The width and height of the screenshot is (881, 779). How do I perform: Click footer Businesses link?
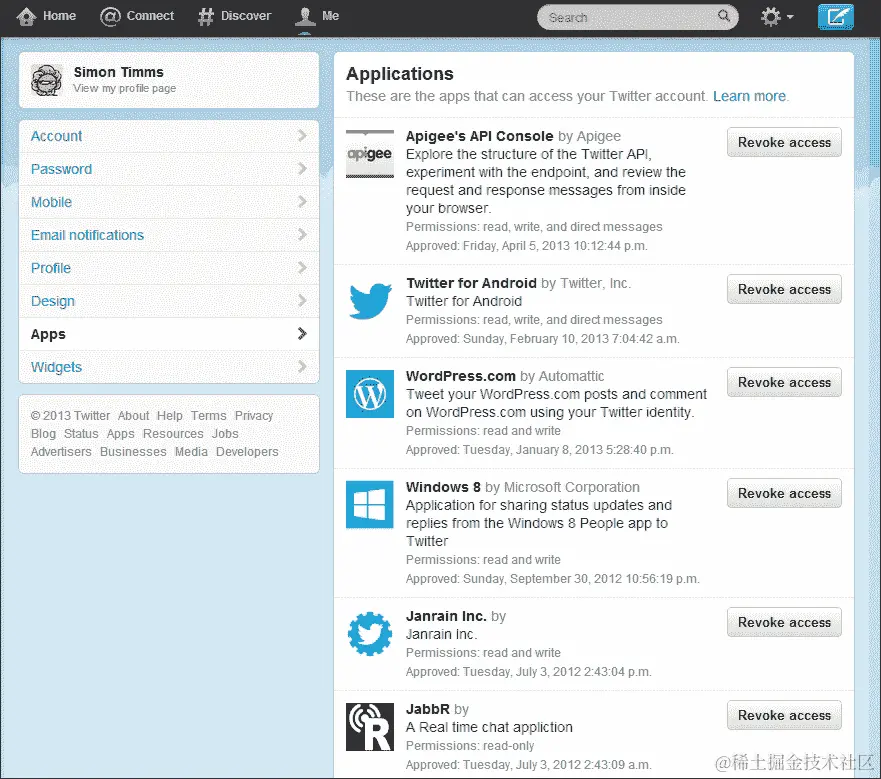133,452
